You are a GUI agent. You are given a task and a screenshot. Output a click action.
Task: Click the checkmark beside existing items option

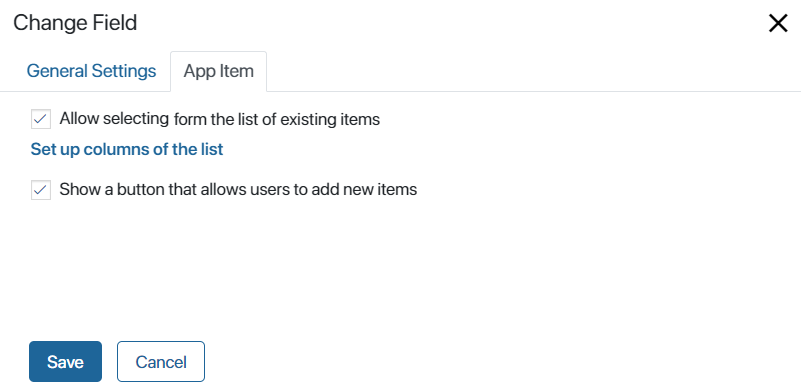tap(41, 119)
